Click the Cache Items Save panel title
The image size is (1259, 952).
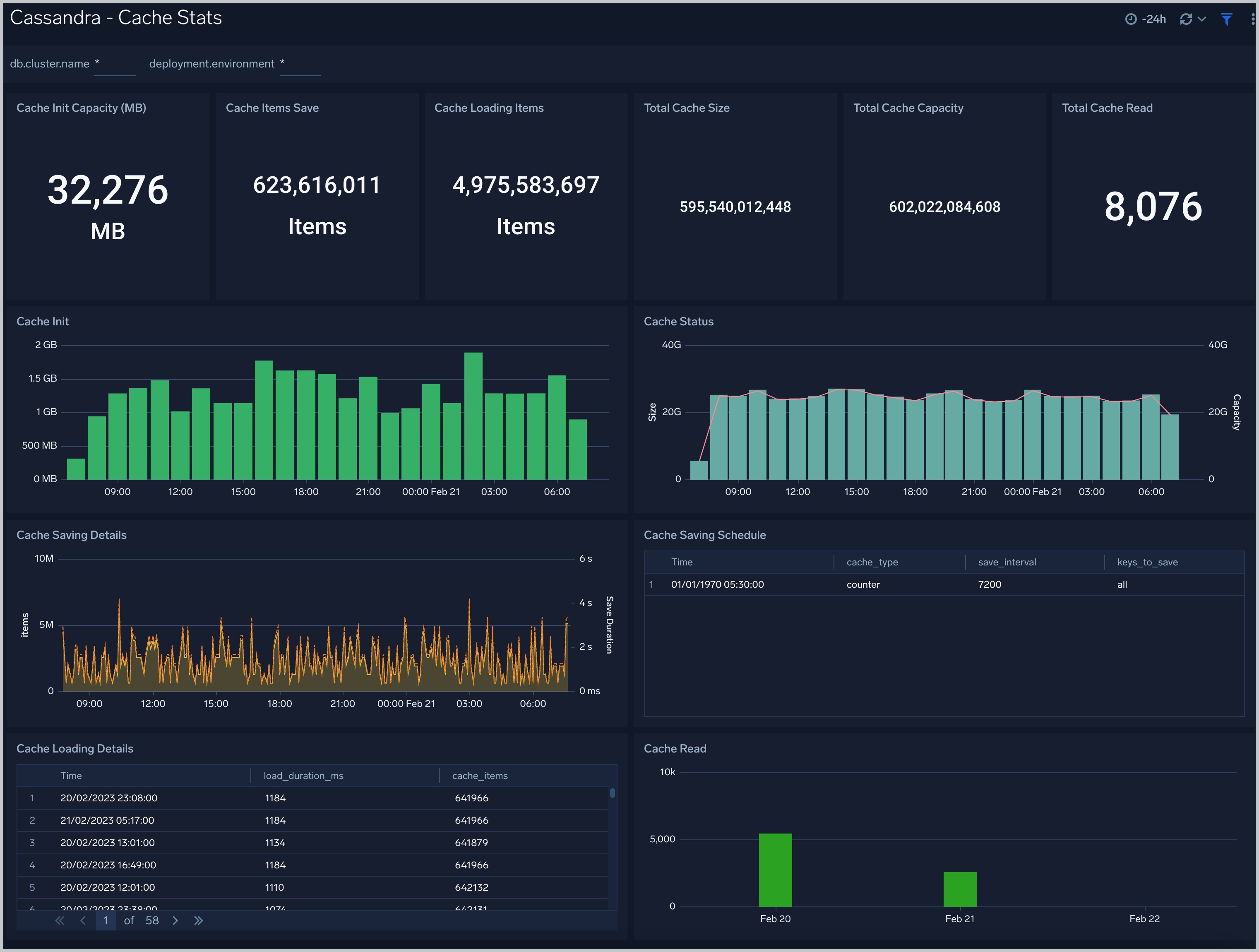[x=272, y=108]
